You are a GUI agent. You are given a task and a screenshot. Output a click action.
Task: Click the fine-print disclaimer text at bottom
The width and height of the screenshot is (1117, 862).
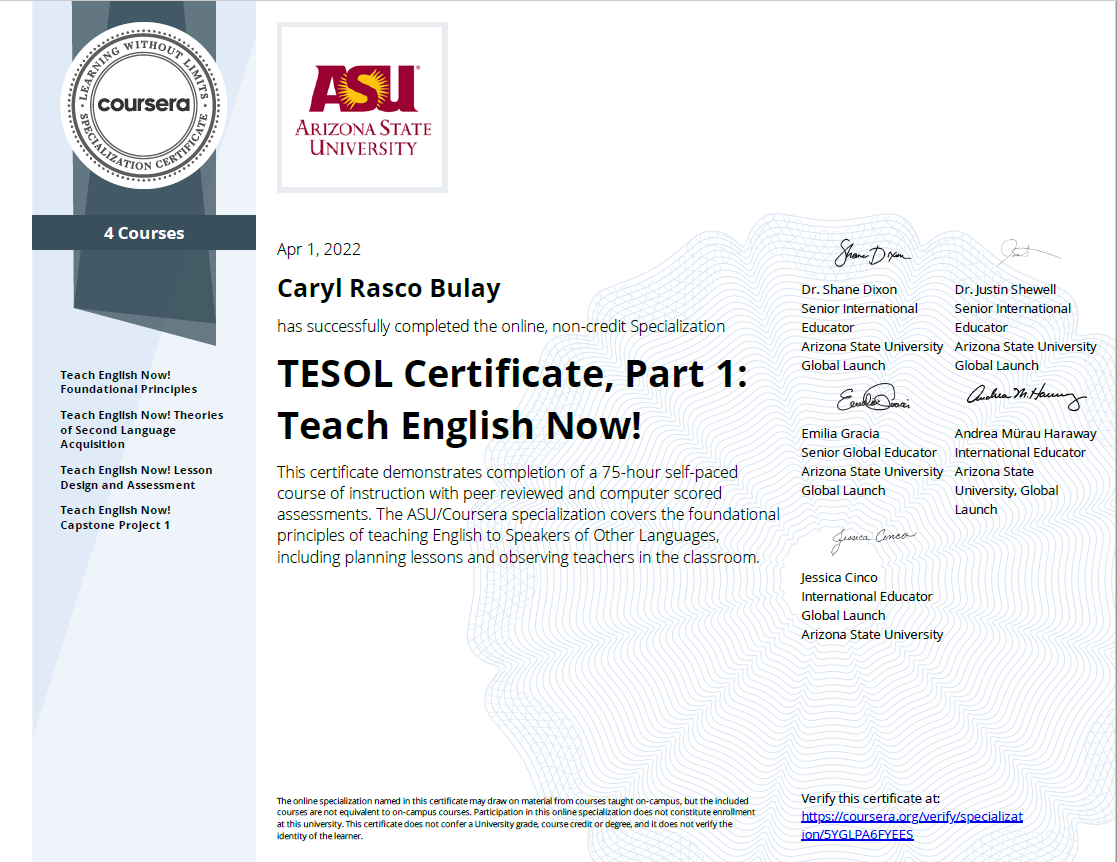[x=515, y=818]
